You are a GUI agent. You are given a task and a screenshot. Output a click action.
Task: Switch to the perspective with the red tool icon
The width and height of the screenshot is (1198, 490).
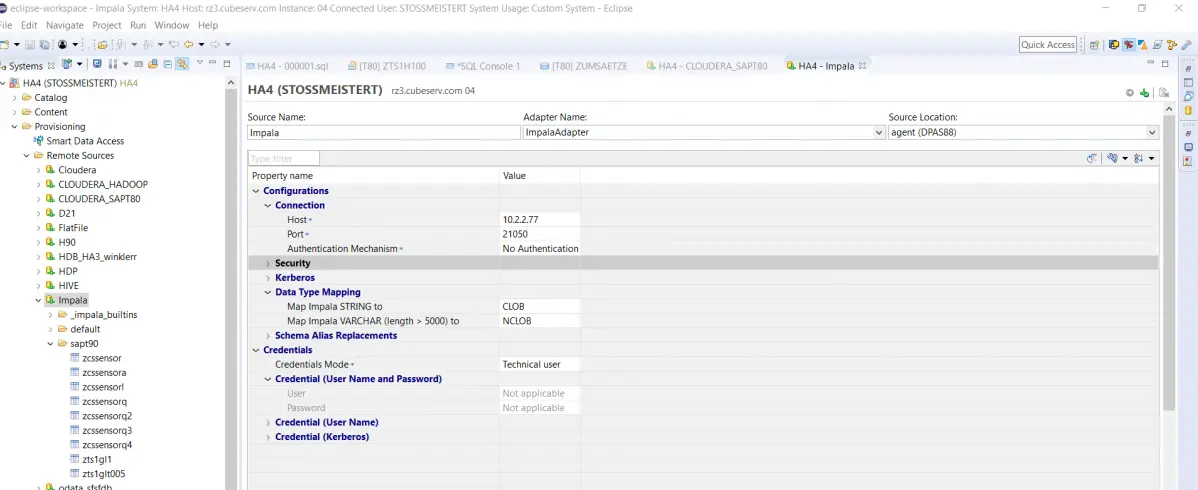[1128, 44]
